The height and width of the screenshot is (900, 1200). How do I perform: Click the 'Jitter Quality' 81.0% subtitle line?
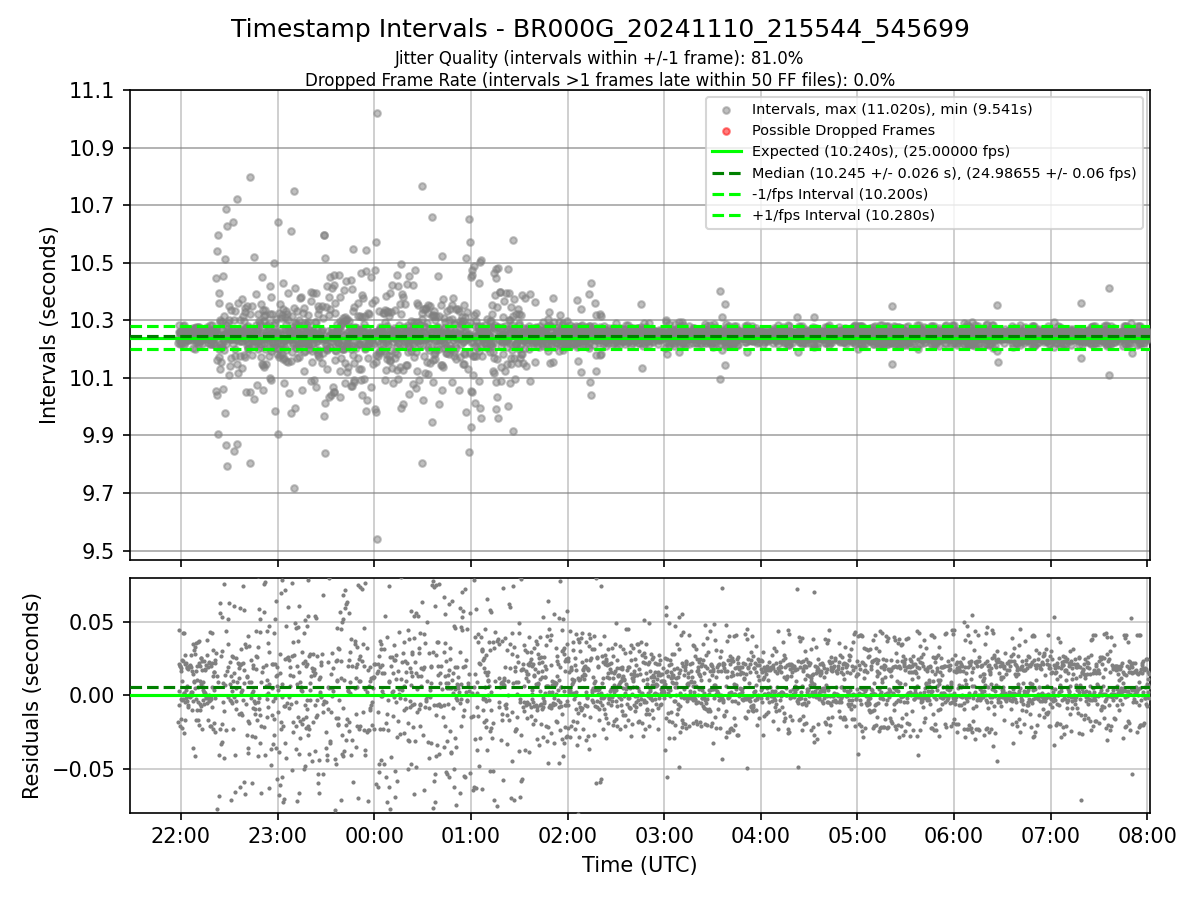point(599,58)
